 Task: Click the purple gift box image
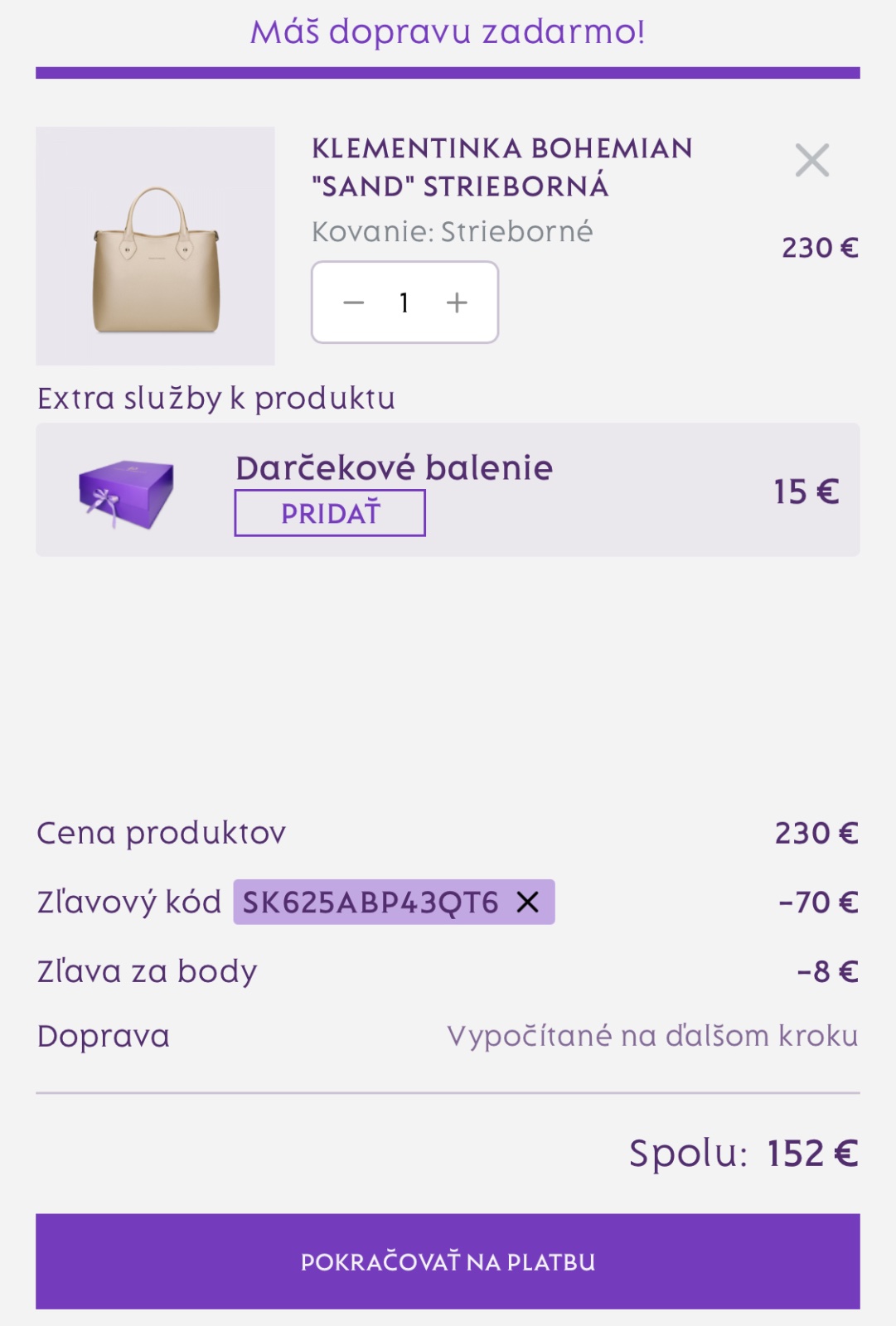(x=126, y=492)
